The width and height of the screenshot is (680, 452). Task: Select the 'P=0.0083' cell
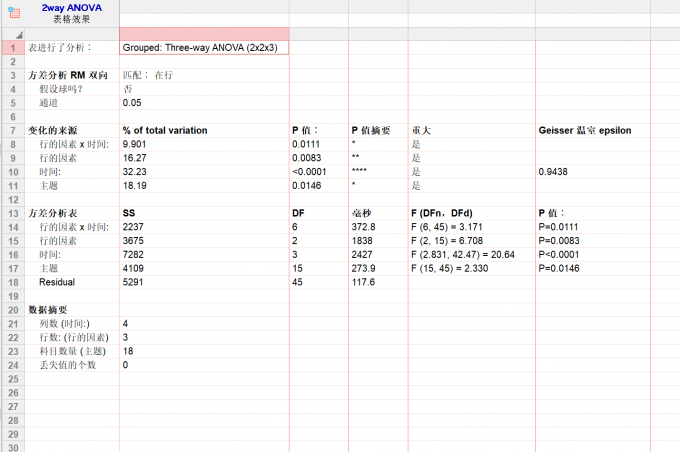[x=559, y=241]
